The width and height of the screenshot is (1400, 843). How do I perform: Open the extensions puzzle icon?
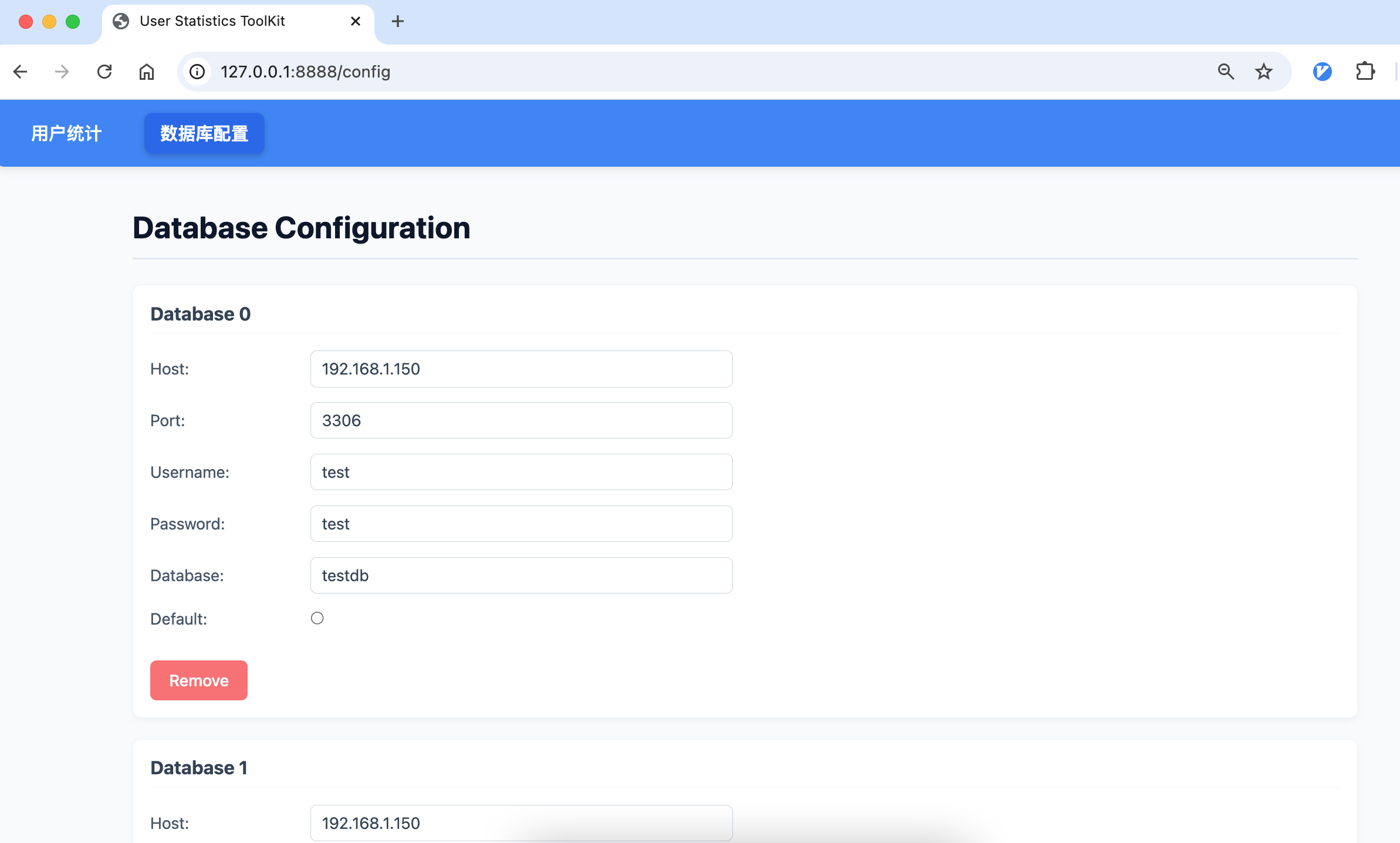(x=1365, y=72)
